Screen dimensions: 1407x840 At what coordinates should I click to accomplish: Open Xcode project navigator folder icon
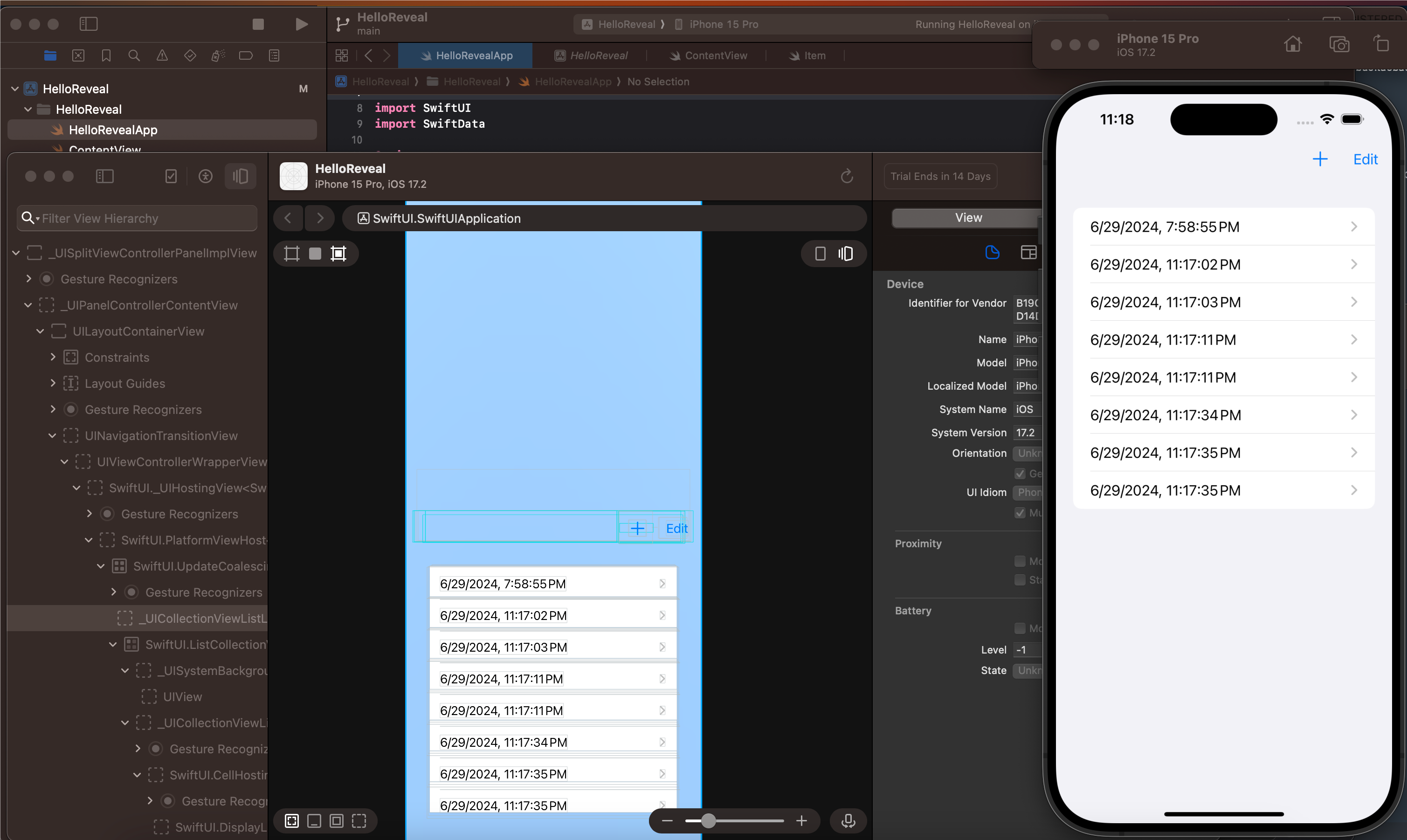pos(50,55)
